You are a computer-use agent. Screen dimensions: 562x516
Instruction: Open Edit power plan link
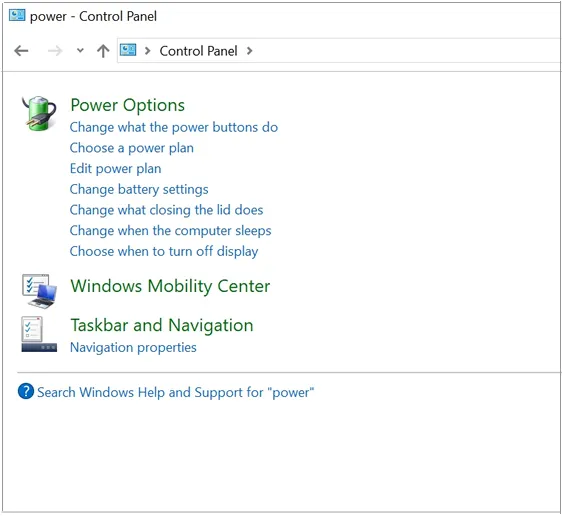point(115,168)
